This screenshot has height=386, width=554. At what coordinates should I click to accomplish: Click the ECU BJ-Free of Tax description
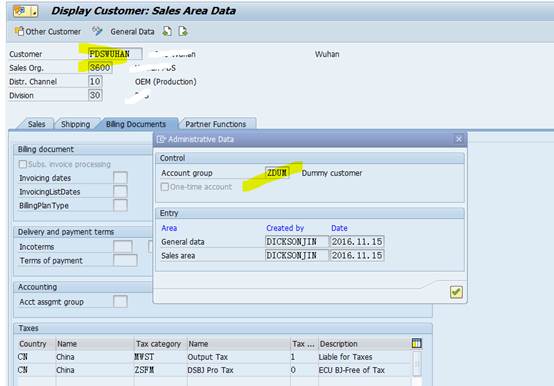pyautogui.click(x=365, y=370)
